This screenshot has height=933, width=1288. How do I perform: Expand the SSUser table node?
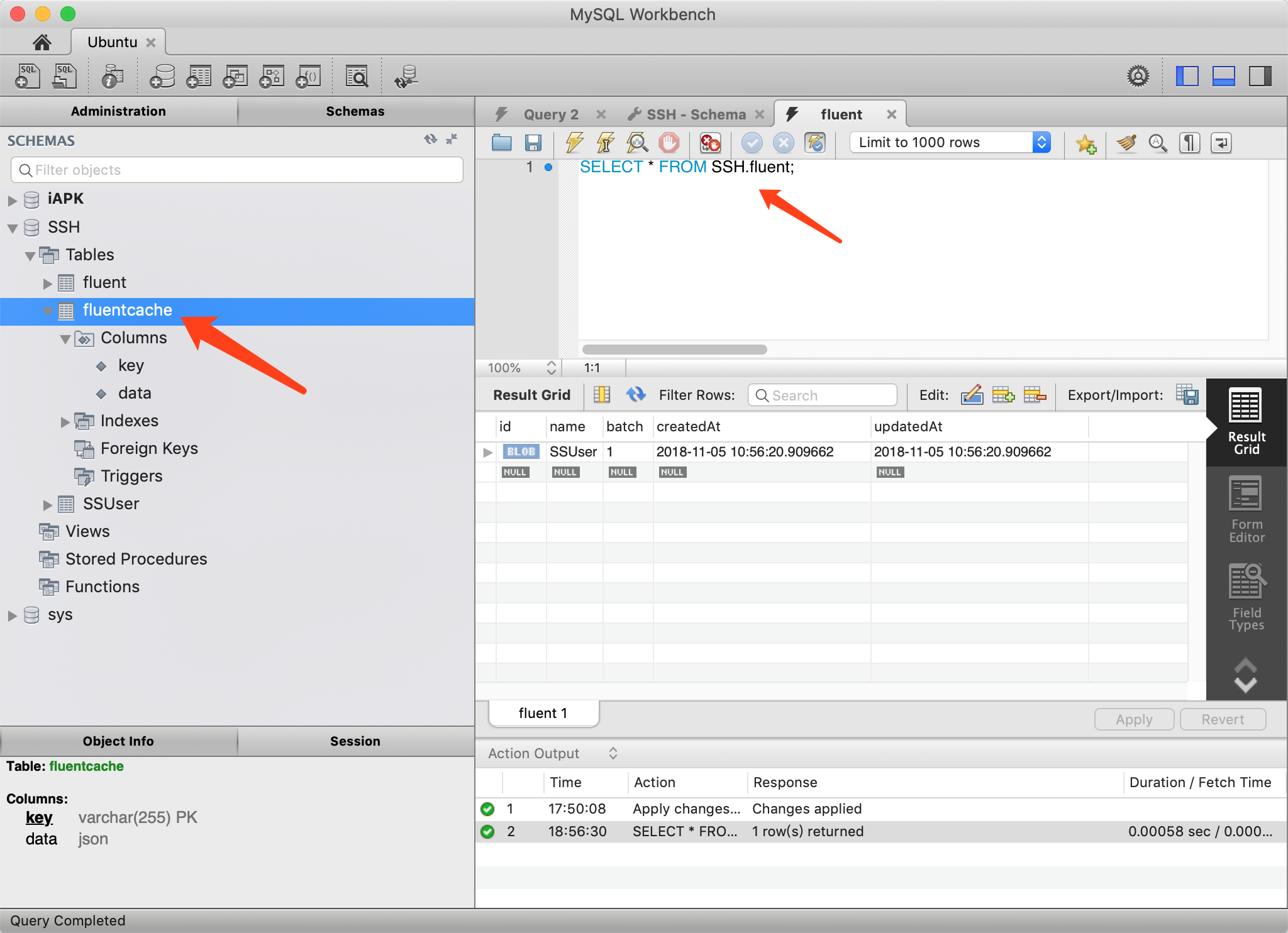point(47,504)
